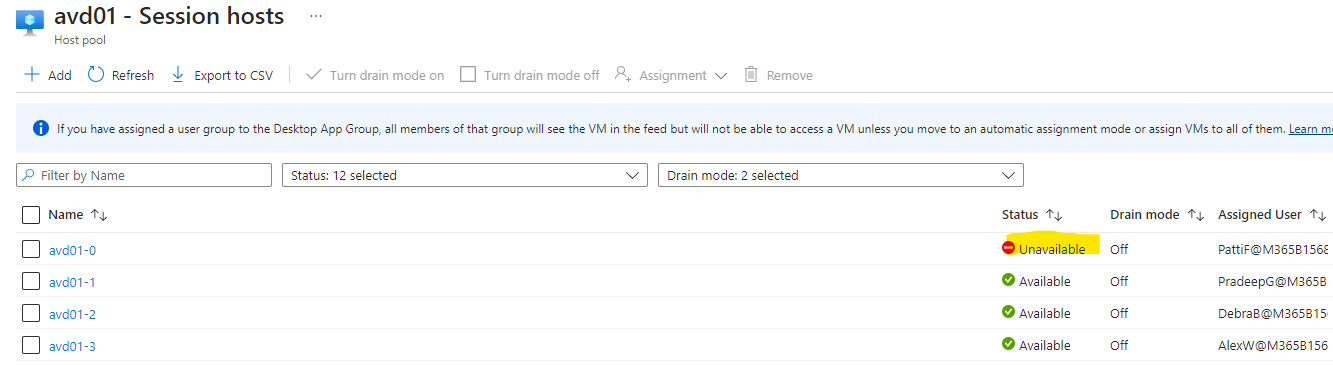The height and width of the screenshot is (365, 1333).
Task: Click the Remove trash can icon
Action: tap(751, 75)
